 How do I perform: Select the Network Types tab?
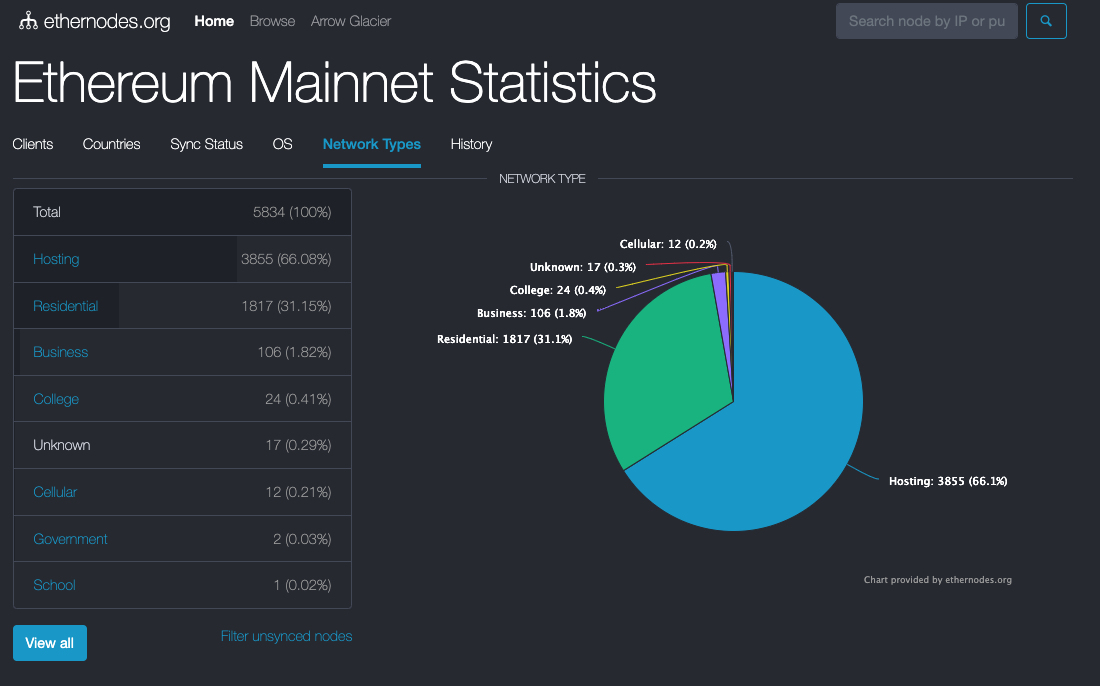372,144
